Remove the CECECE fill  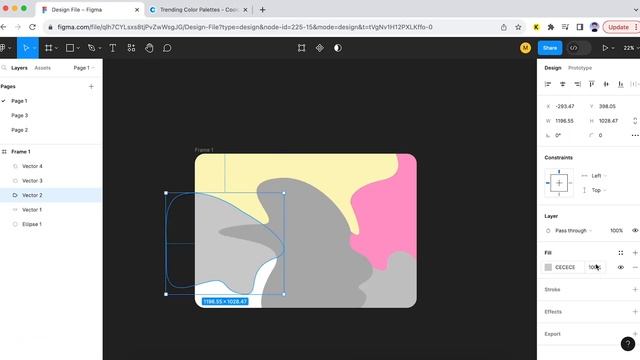(x=635, y=267)
